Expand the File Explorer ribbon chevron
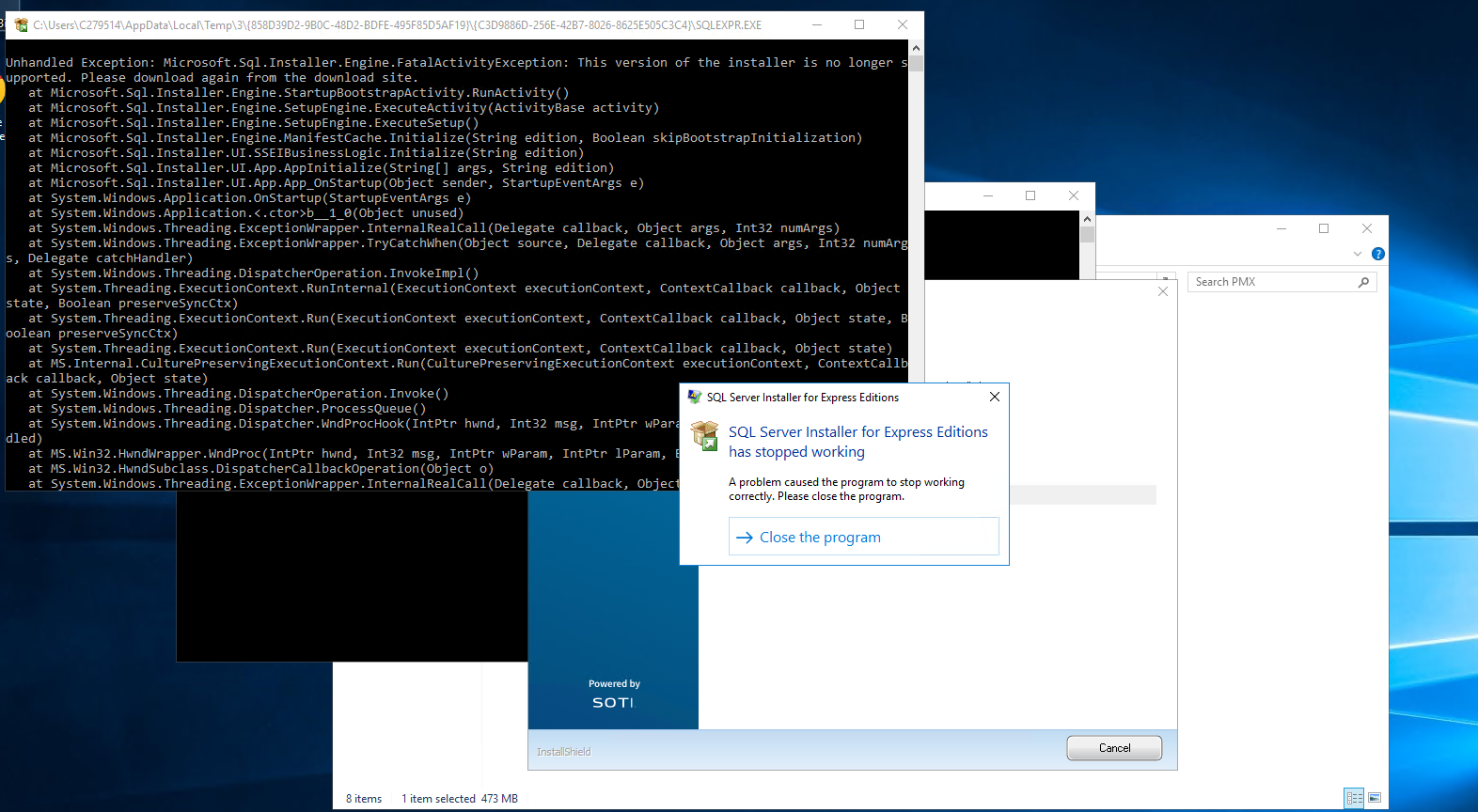1478x812 pixels. click(x=1357, y=254)
